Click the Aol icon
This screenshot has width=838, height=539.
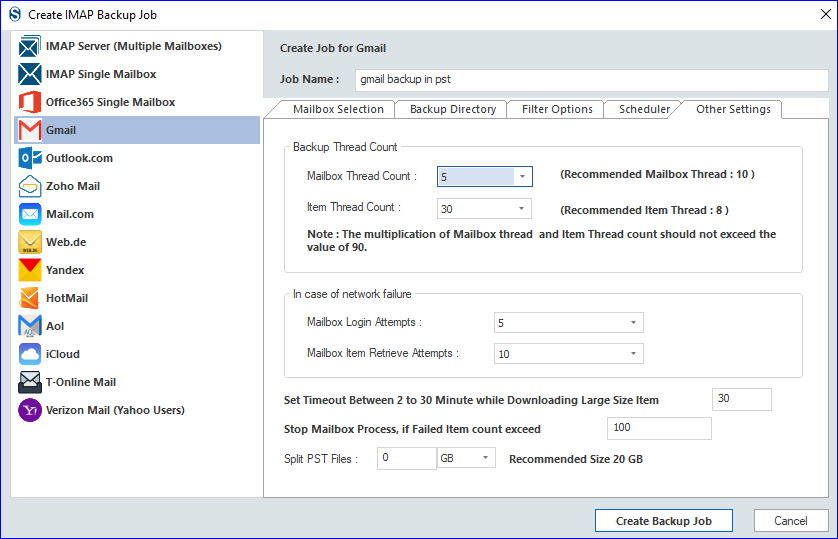(29, 326)
